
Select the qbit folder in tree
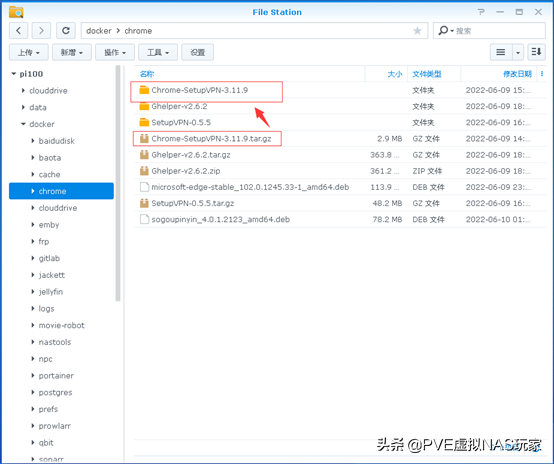click(x=46, y=443)
